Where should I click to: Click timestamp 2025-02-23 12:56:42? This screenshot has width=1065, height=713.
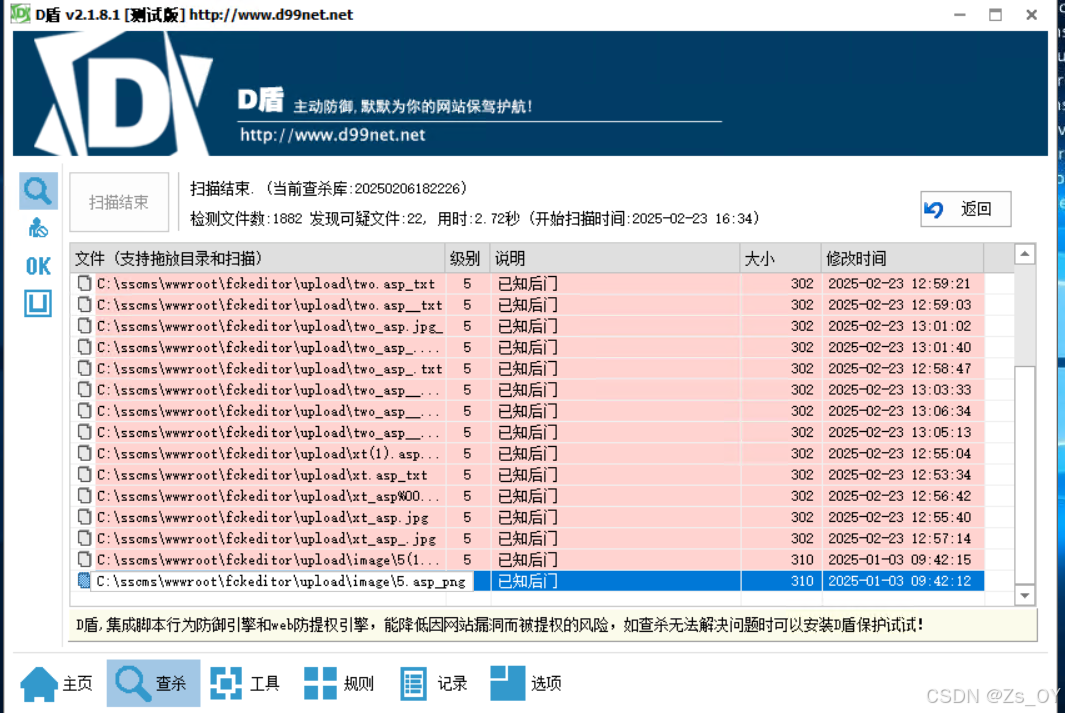tap(899, 496)
